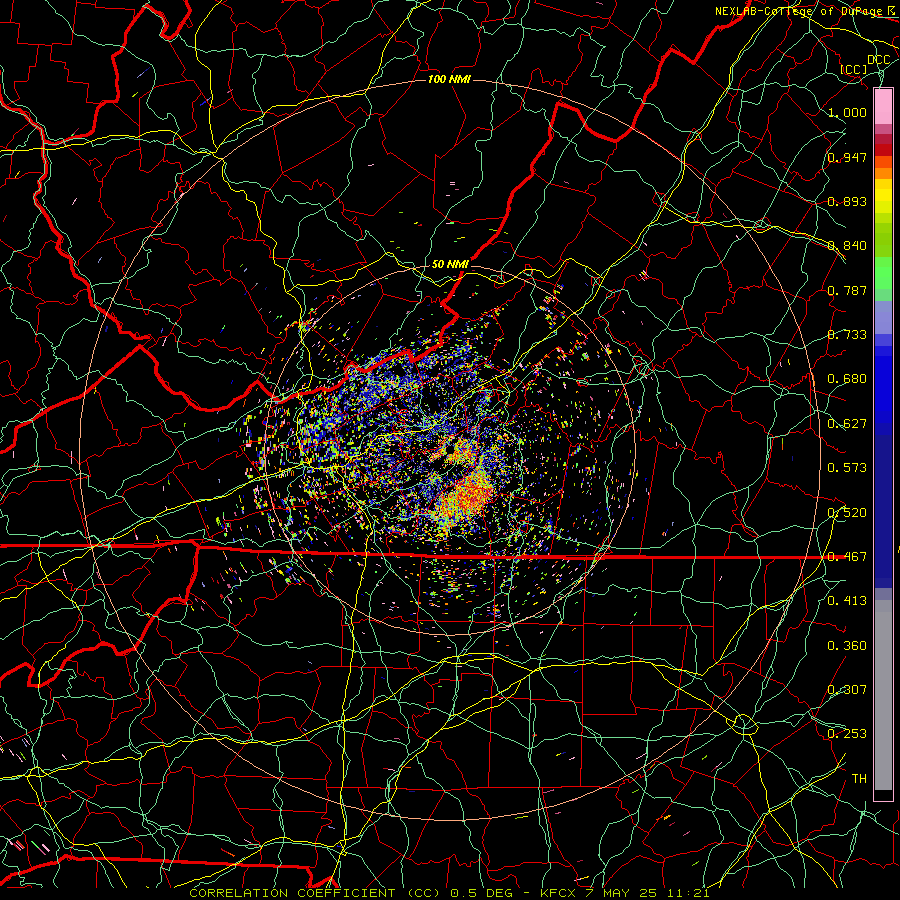Click the gray segment of the color bar
900x900 pixels.
[x=883, y=695]
